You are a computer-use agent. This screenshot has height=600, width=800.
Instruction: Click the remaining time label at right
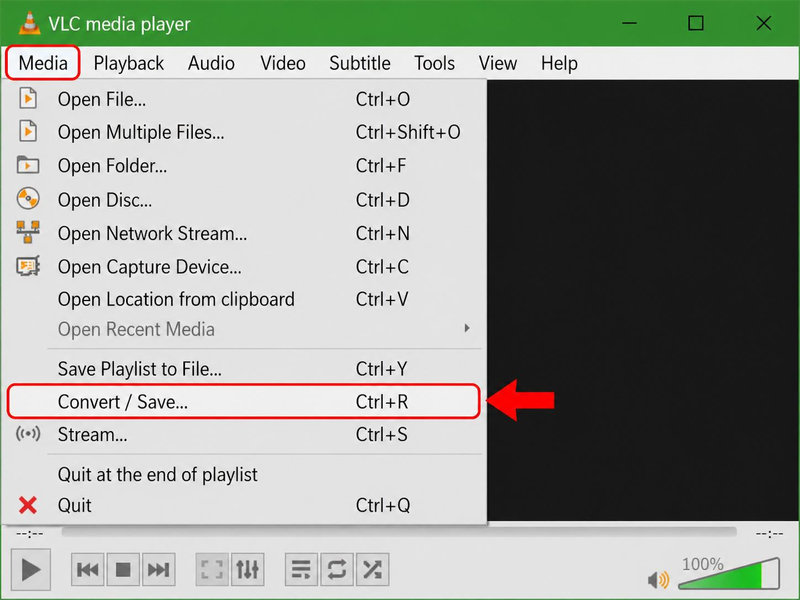tap(769, 534)
